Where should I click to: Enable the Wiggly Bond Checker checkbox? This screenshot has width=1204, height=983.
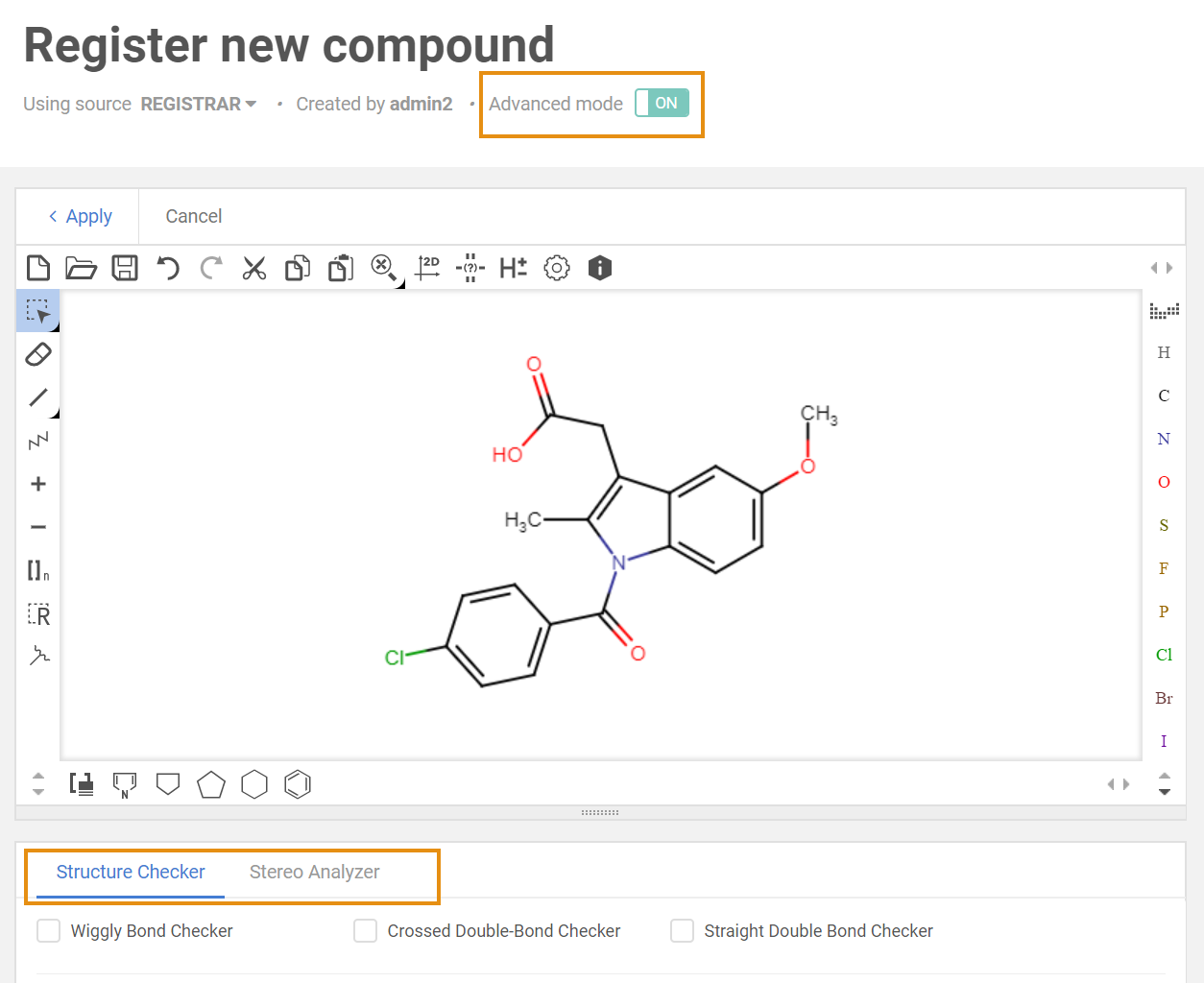48,931
